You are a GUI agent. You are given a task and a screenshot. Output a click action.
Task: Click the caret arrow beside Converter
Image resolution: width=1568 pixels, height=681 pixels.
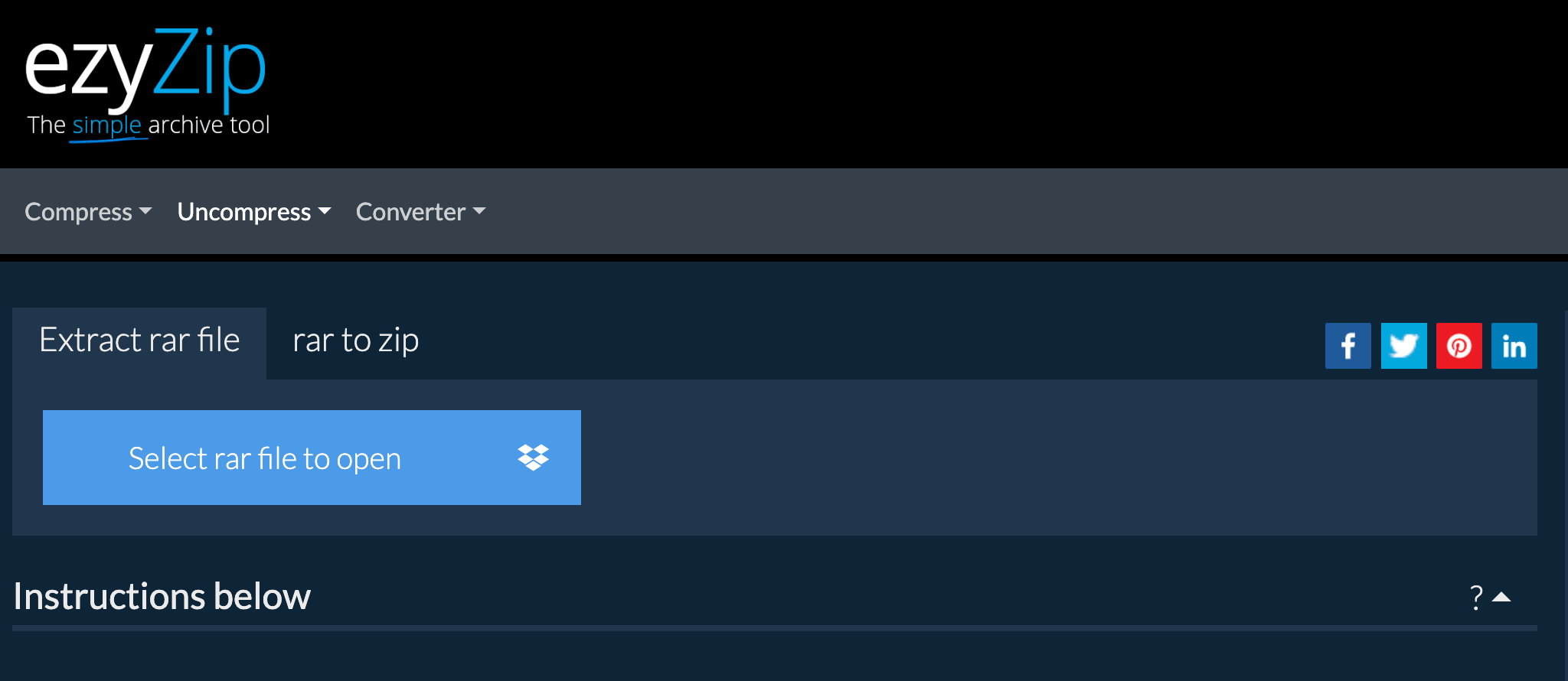point(479,211)
